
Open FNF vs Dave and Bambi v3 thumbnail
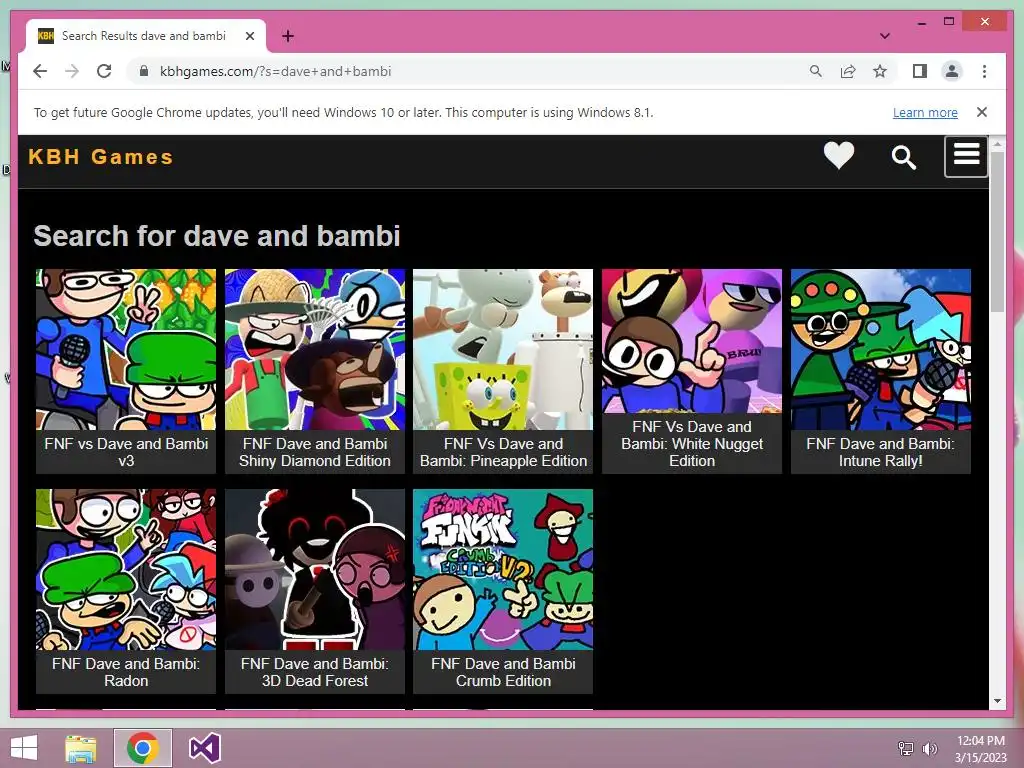126,349
